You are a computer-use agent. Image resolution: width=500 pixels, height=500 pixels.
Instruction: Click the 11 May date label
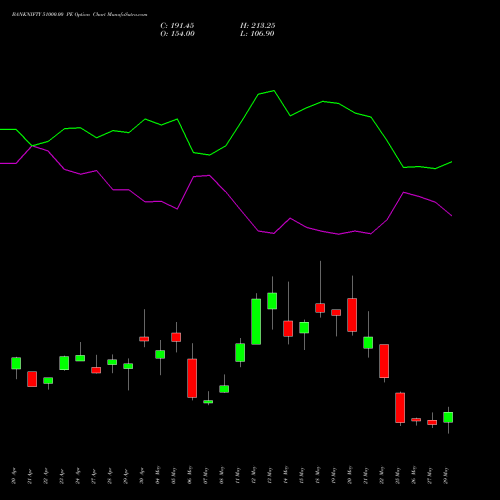tap(238, 475)
